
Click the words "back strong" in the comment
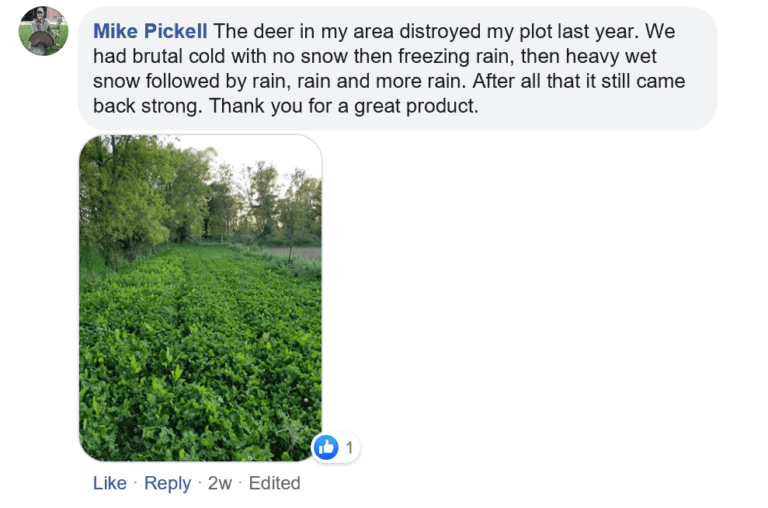click(x=147, y=106)
